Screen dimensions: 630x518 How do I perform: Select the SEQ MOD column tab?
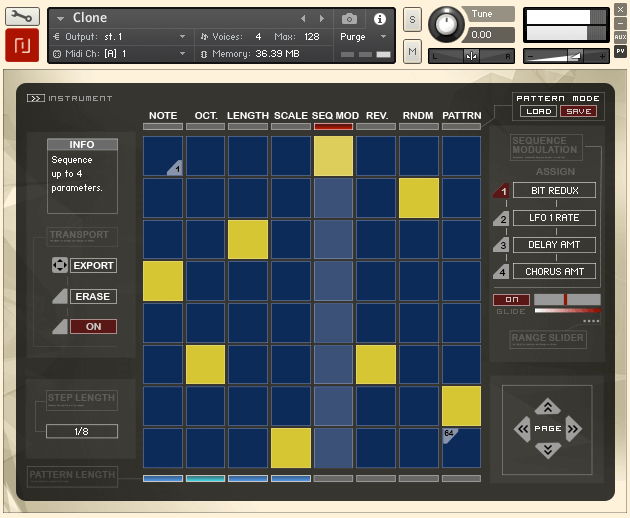[334, 116]
